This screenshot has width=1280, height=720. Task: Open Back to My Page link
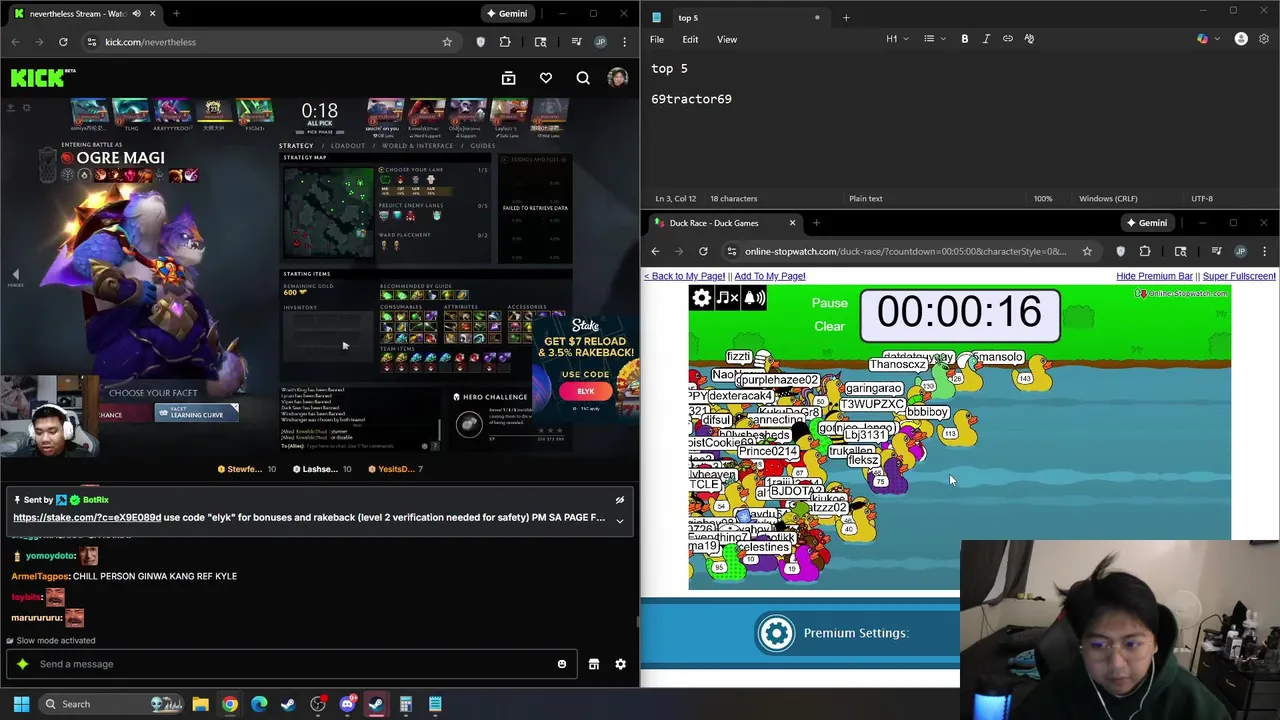[685, 276]
